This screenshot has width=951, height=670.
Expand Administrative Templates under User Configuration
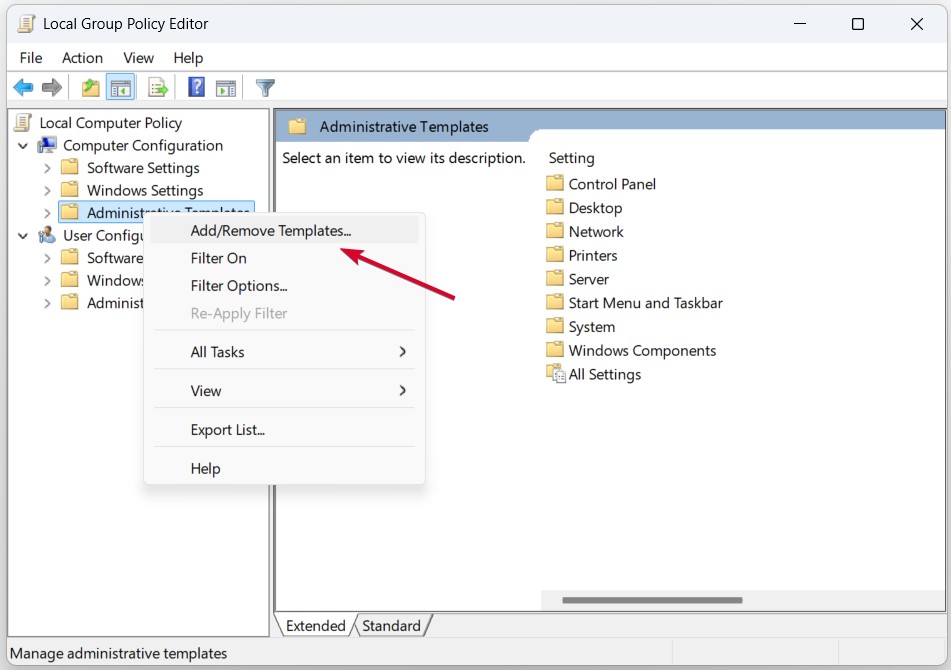[x=47, y=303]
